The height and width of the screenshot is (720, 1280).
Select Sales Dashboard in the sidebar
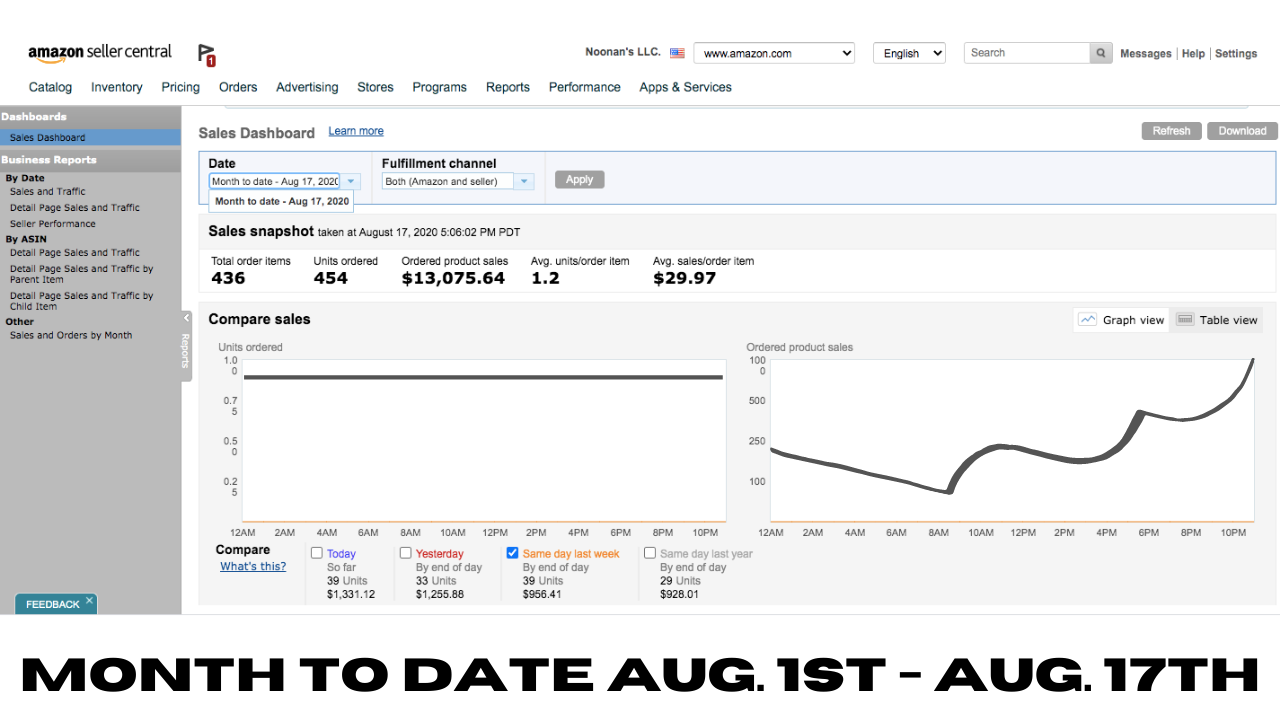pos(90,138)
